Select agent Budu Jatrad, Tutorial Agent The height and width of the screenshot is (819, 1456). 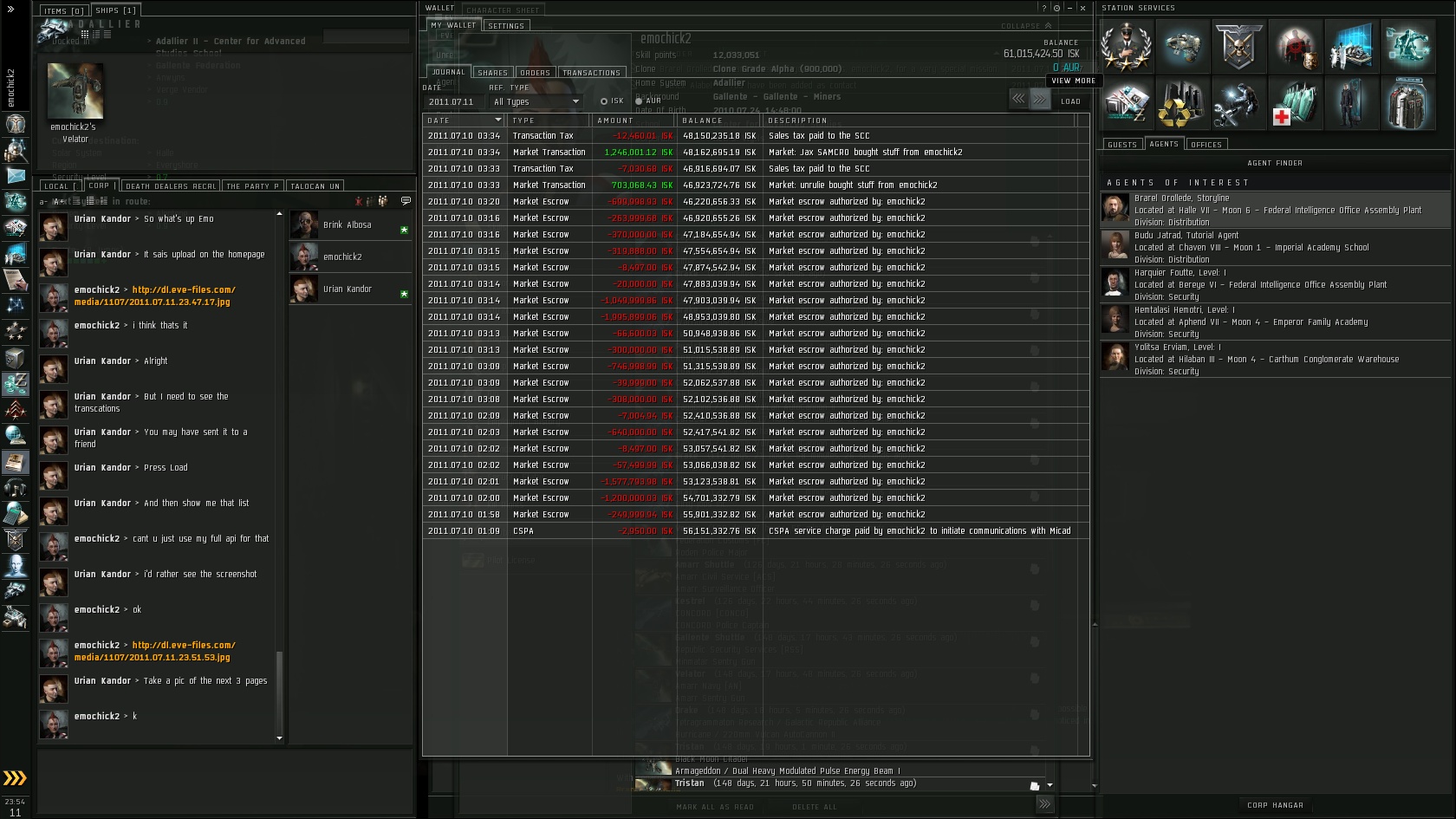1275,247
